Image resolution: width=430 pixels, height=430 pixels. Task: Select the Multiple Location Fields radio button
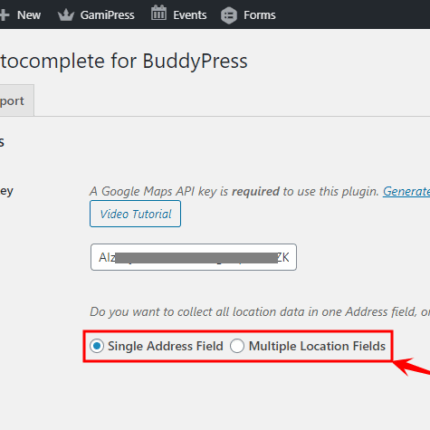237,346
